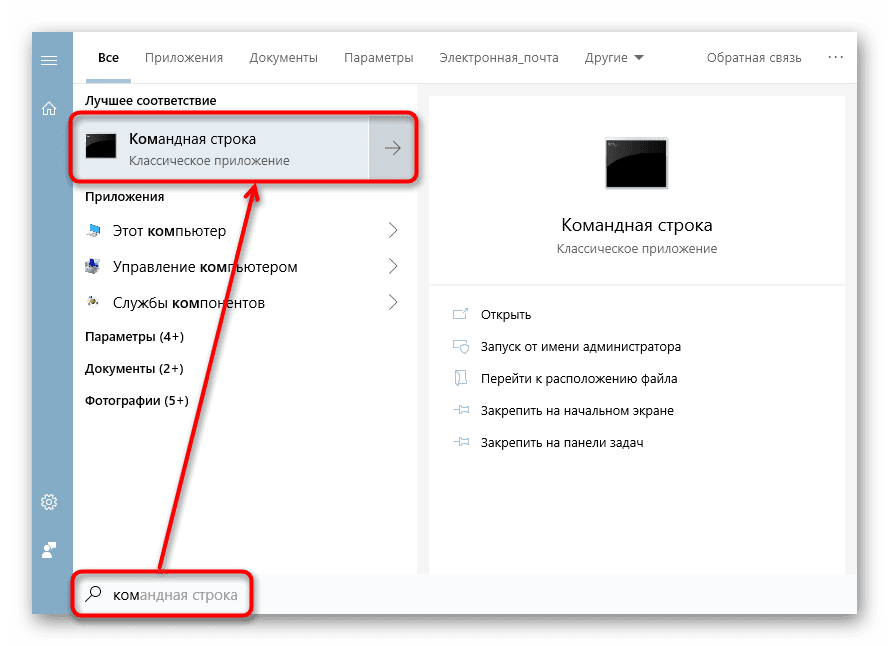
Task: Click the run as administrator shield icon
Action: 460,346
